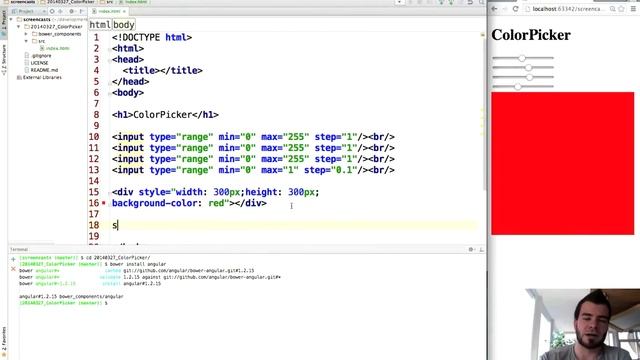Click the h1 ColorPicker code on line 8
Image resolution: width=640 pixels, height=360 pixels.
[x=165, y=115]
